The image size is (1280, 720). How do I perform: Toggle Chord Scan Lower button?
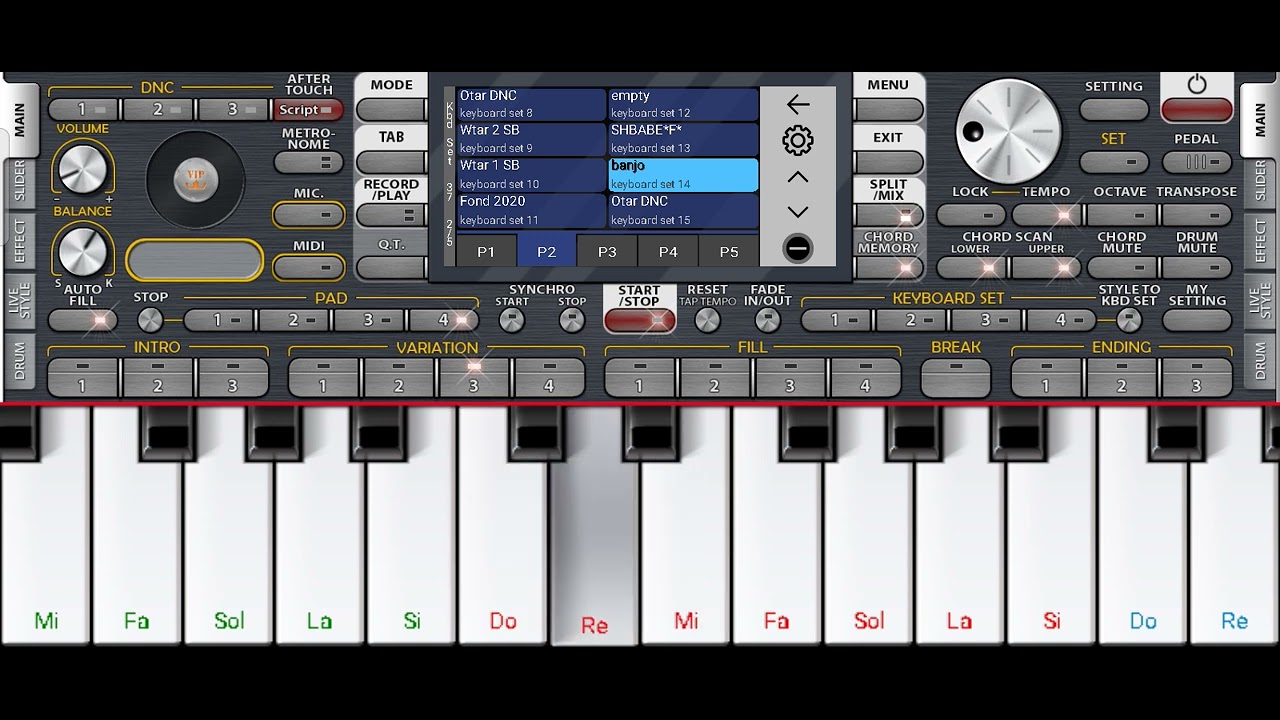pos(971,267)
